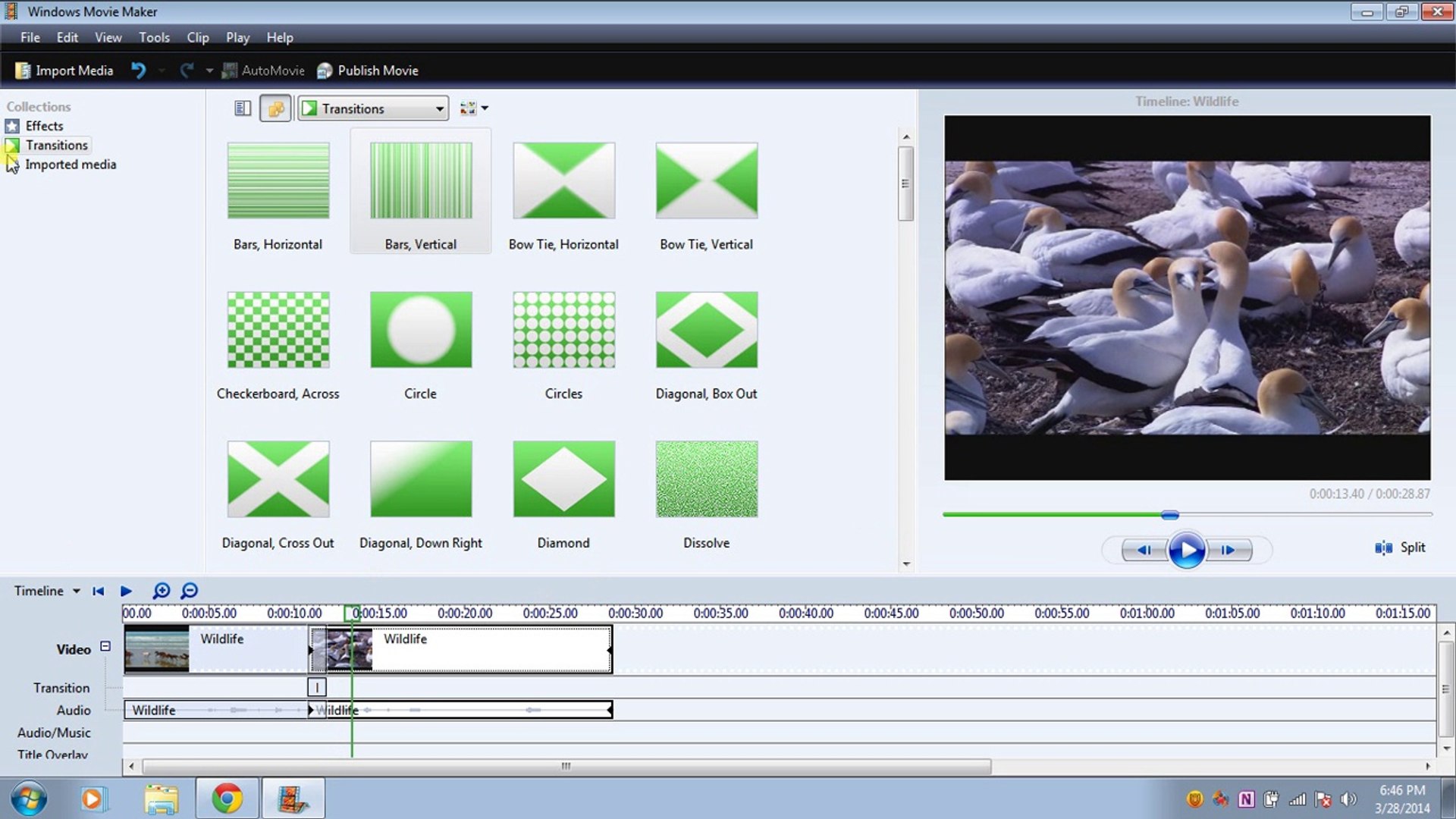Click the preview seek bar handle

pos(1170,515)
